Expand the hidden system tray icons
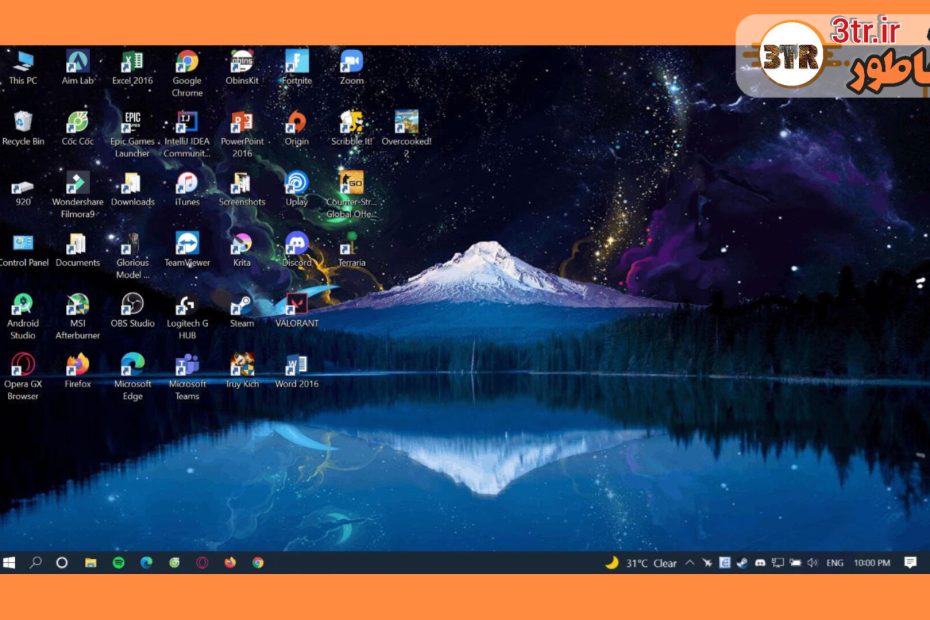This screenshot has width=930, height=620. 688,563
